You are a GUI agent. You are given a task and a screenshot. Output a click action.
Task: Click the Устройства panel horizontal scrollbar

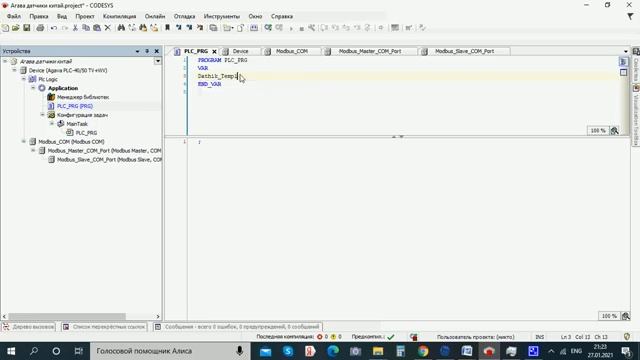[67, 316]
